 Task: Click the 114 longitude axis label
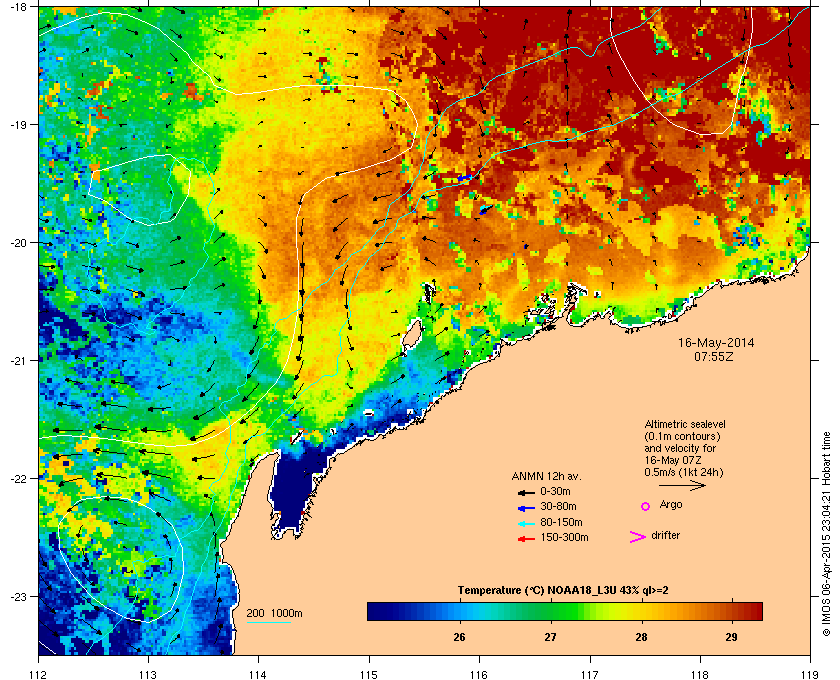click(258, 674)
